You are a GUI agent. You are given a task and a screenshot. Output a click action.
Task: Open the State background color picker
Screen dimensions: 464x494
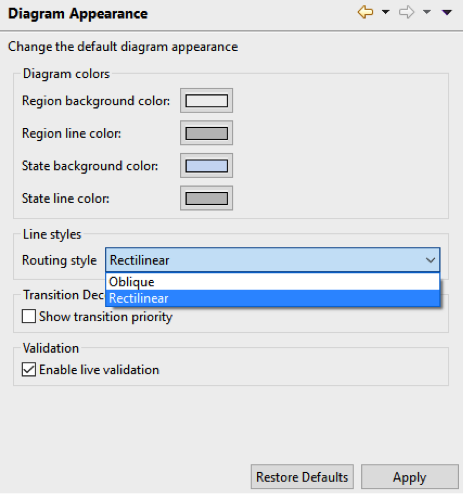pos(206,166)
